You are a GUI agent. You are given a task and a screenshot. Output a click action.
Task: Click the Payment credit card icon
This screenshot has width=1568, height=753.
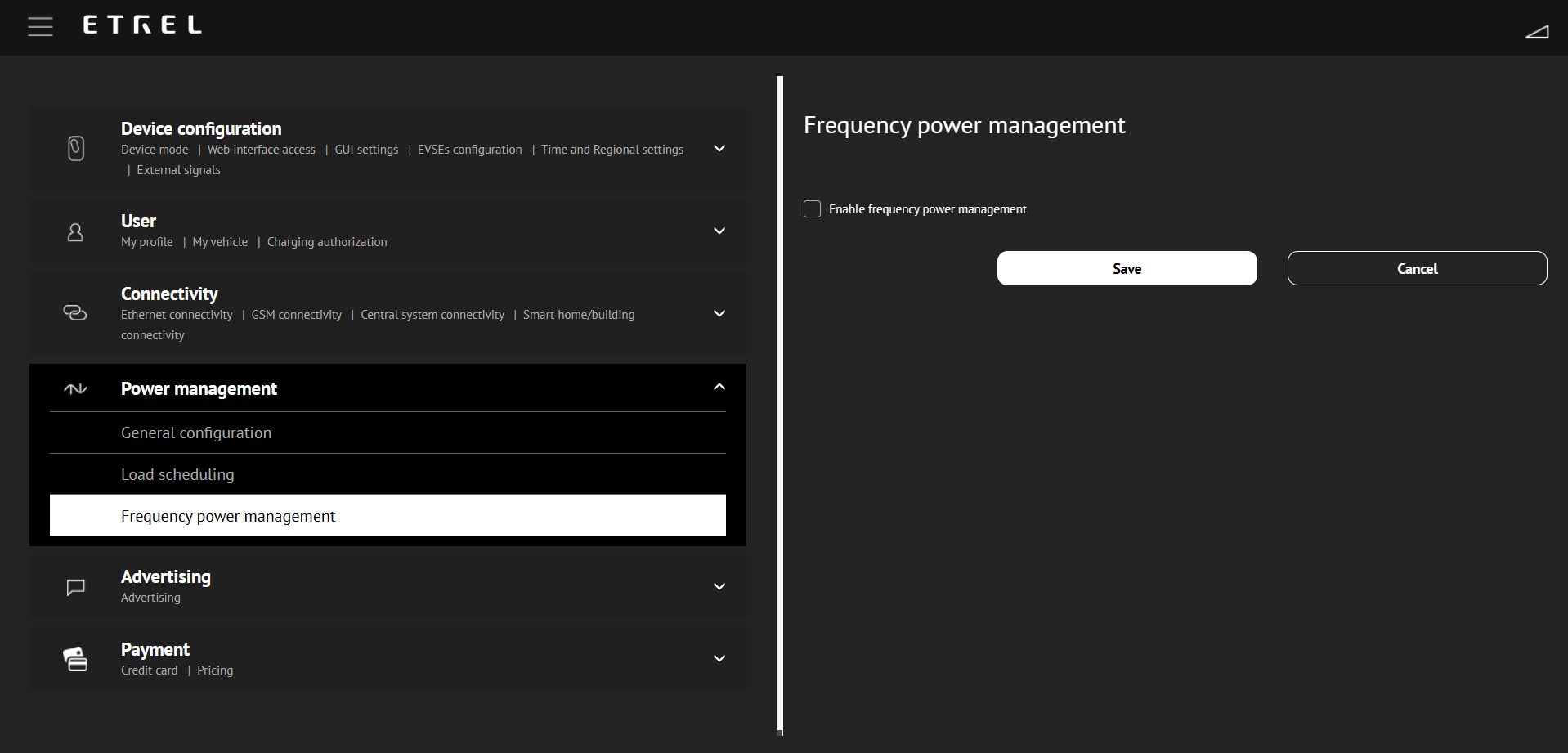pyautogui.click(x=75, y=659)
